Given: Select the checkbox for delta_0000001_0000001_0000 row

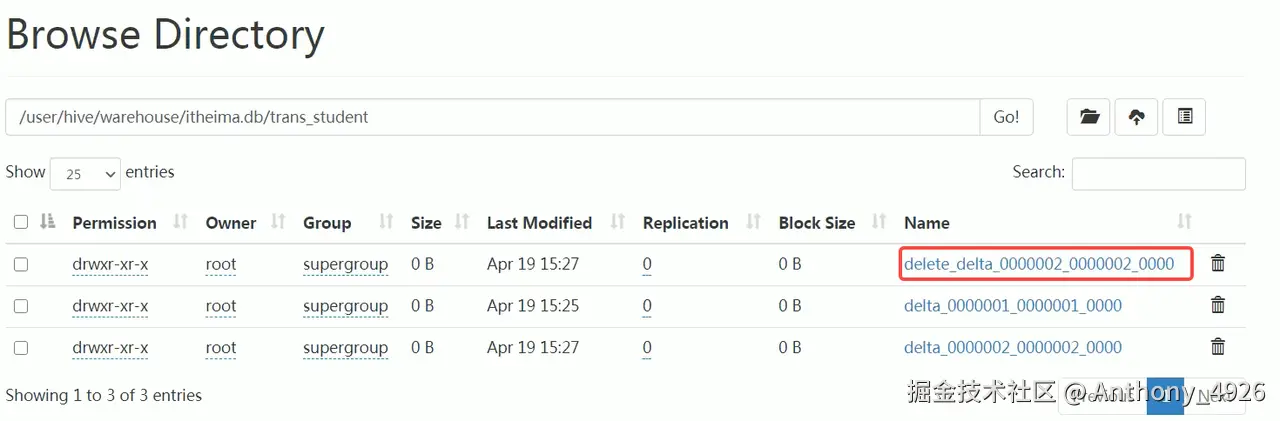Looking at the screenshot, I should [21, 306].
